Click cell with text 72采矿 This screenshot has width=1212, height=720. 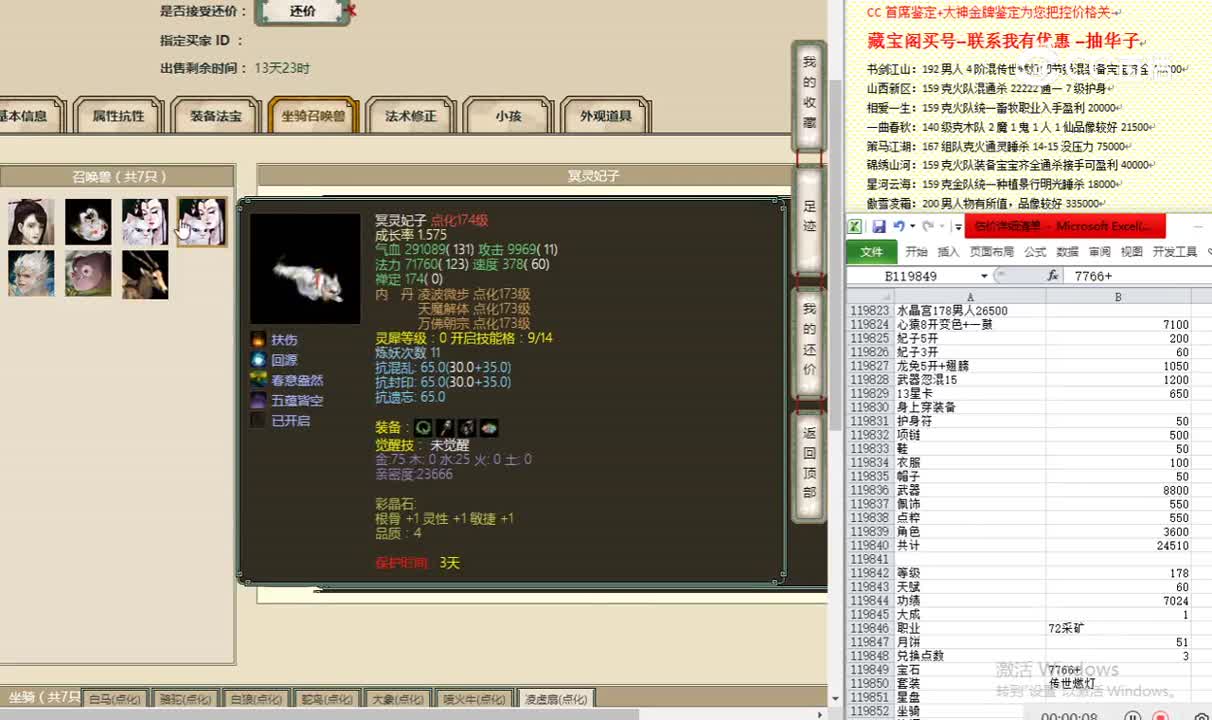click(1118, 629)
